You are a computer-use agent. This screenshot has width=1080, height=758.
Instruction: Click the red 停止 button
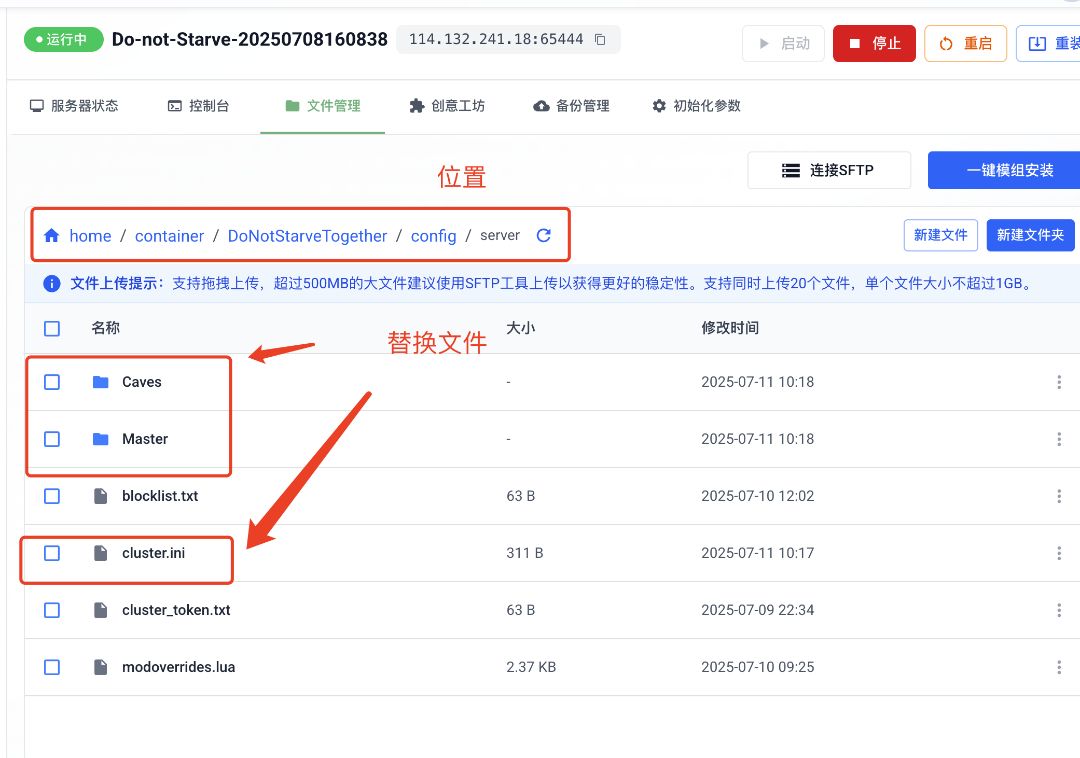pyautogui.click(x=874, y=43)
